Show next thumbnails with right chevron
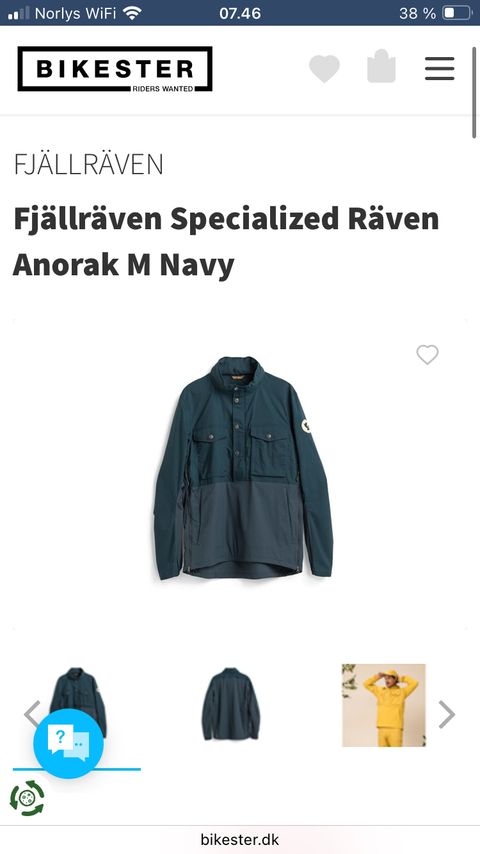Screen dimensions: 480x854 [x=447, y=714]
